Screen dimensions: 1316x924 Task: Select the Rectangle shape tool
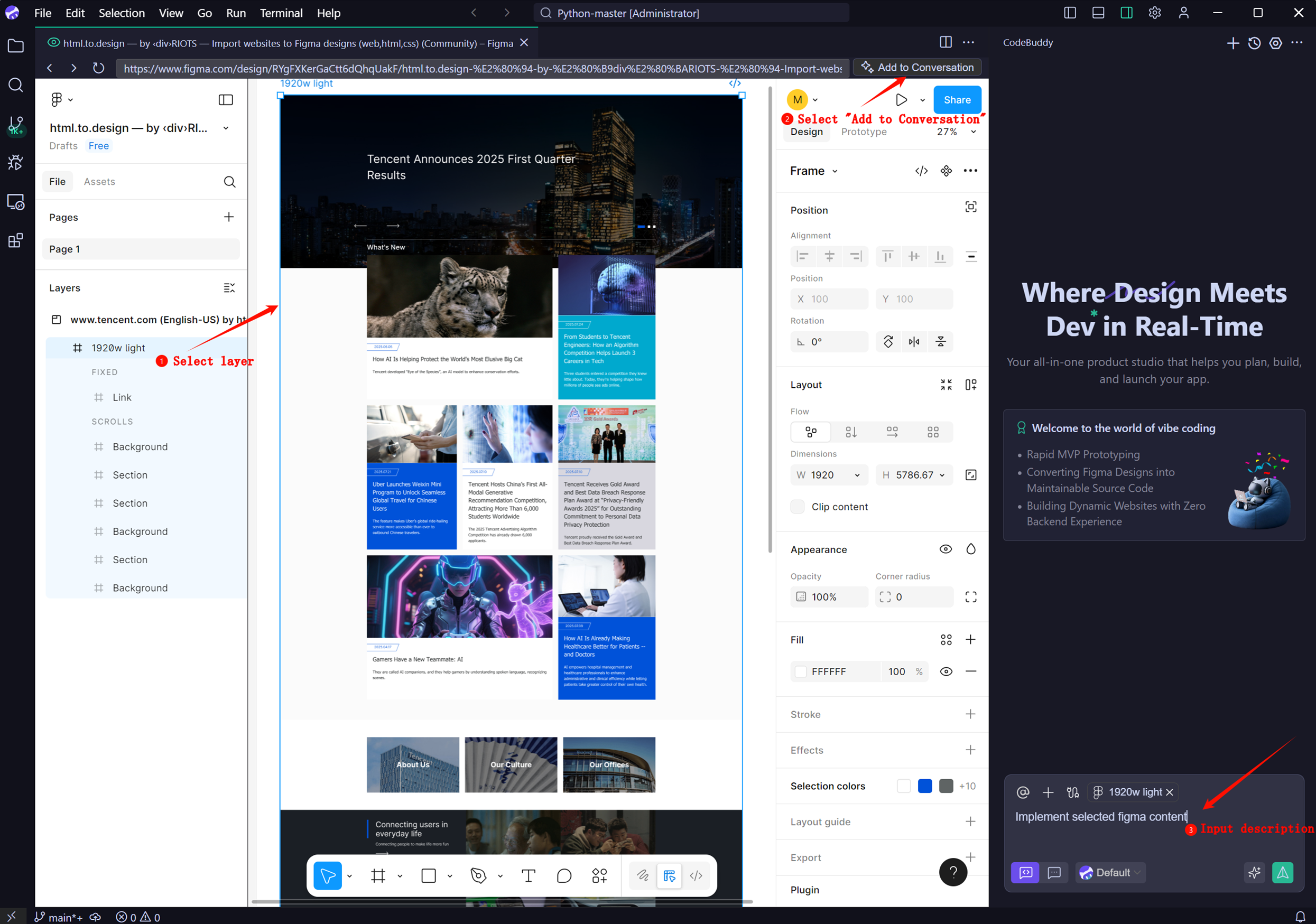point(429,875)
